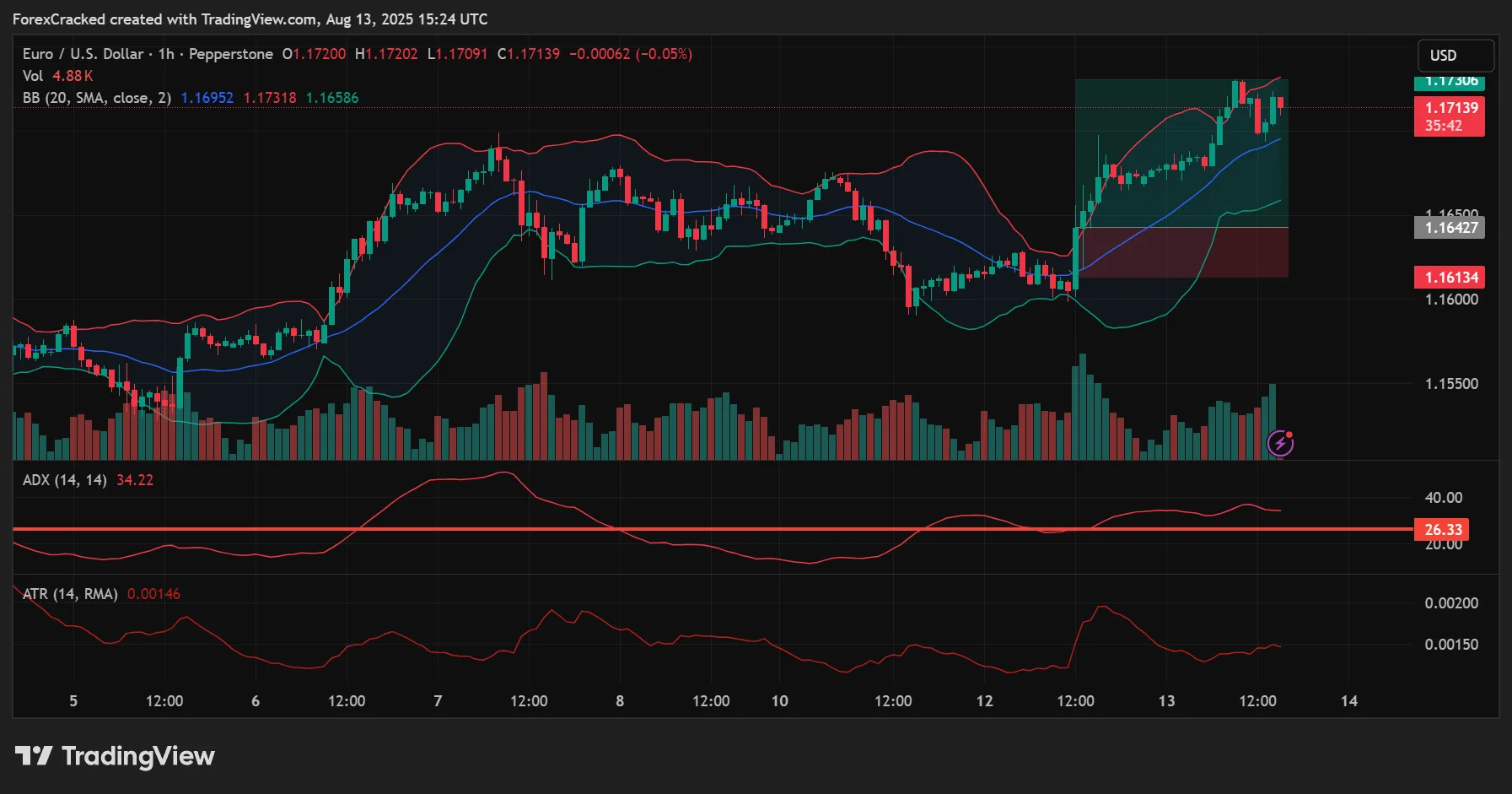Click the green 1.17306 price label
Screen dimensions: 1512x794
pyautogui.click(x=1450, y=81)
